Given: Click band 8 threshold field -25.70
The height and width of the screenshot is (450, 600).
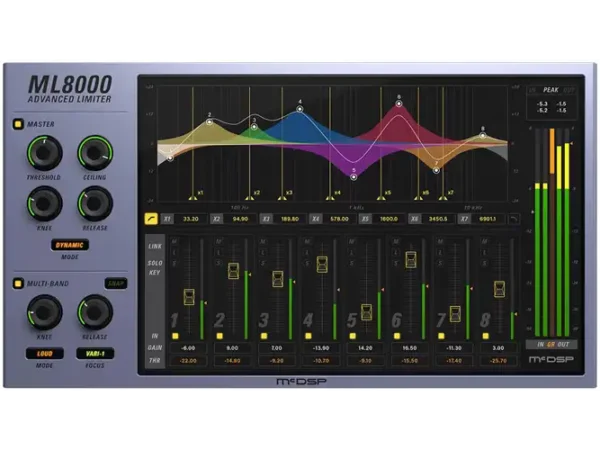Looking at the screenshot, I should coord(498,360).
